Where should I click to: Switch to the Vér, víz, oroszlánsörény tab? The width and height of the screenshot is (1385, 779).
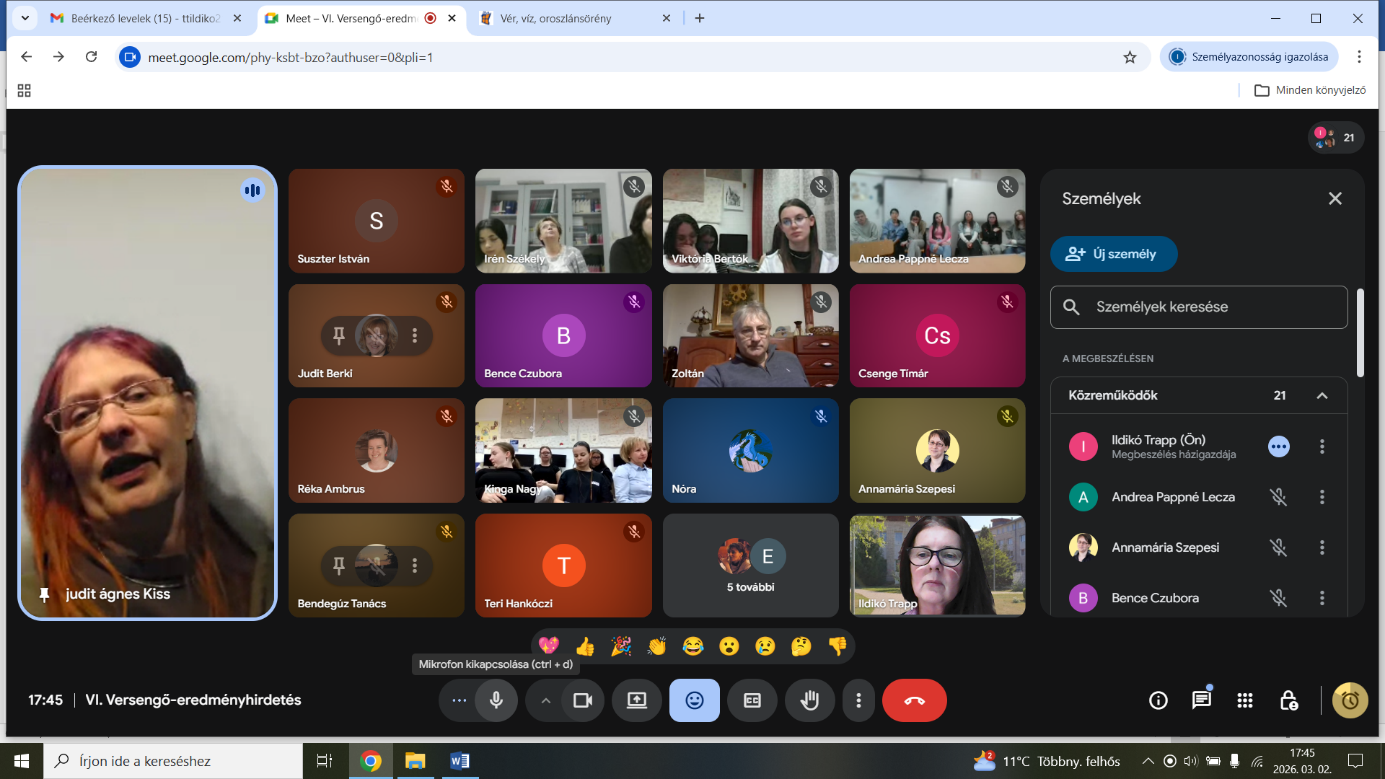point(571,18)
